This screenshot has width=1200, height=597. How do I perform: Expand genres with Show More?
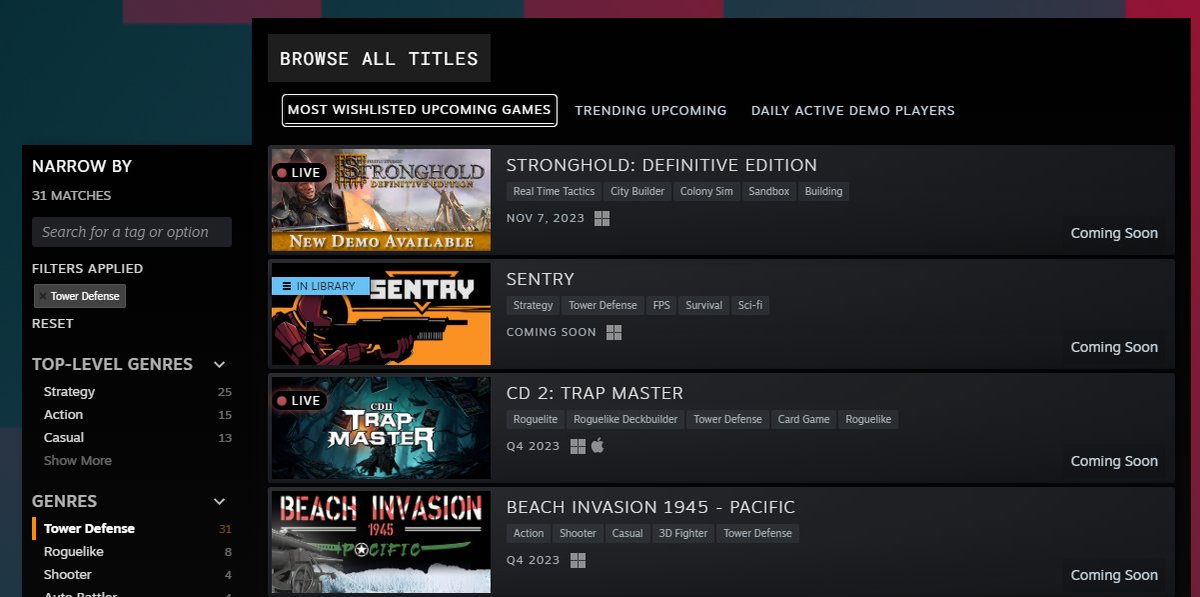[78, 461]
